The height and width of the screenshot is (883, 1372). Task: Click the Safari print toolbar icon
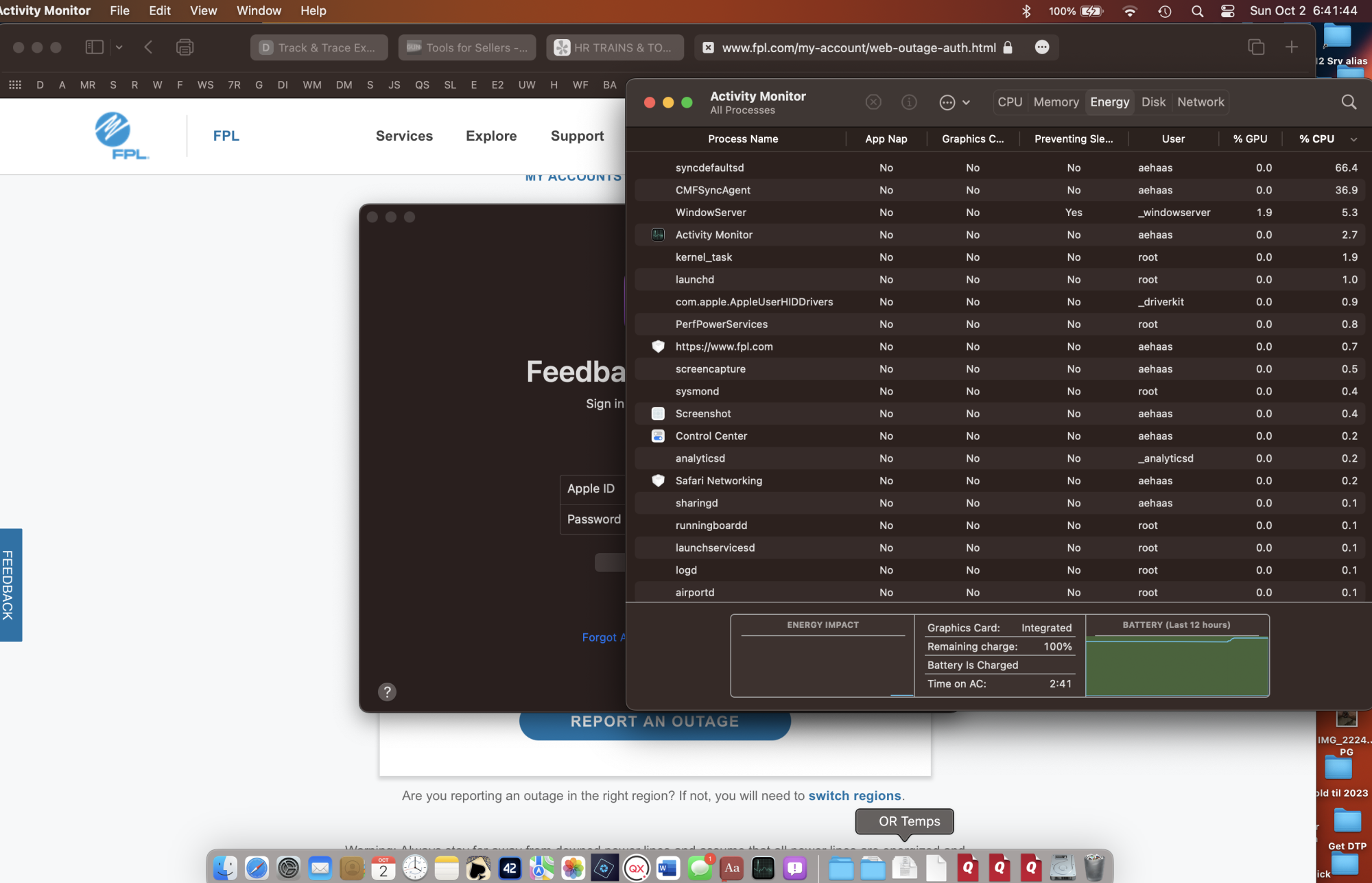(x=185, y=47)
